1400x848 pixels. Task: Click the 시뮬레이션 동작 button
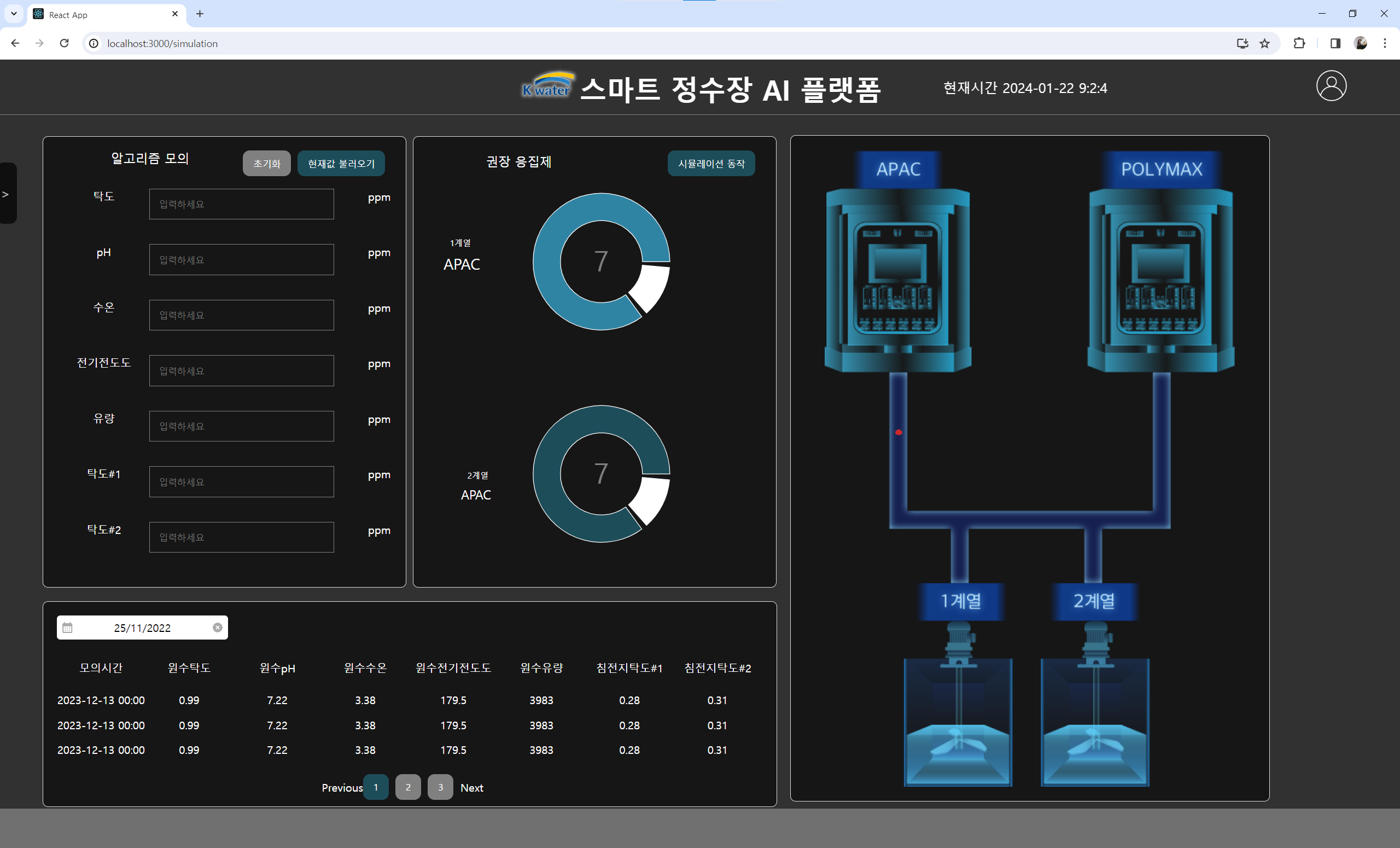click(711, 164)
